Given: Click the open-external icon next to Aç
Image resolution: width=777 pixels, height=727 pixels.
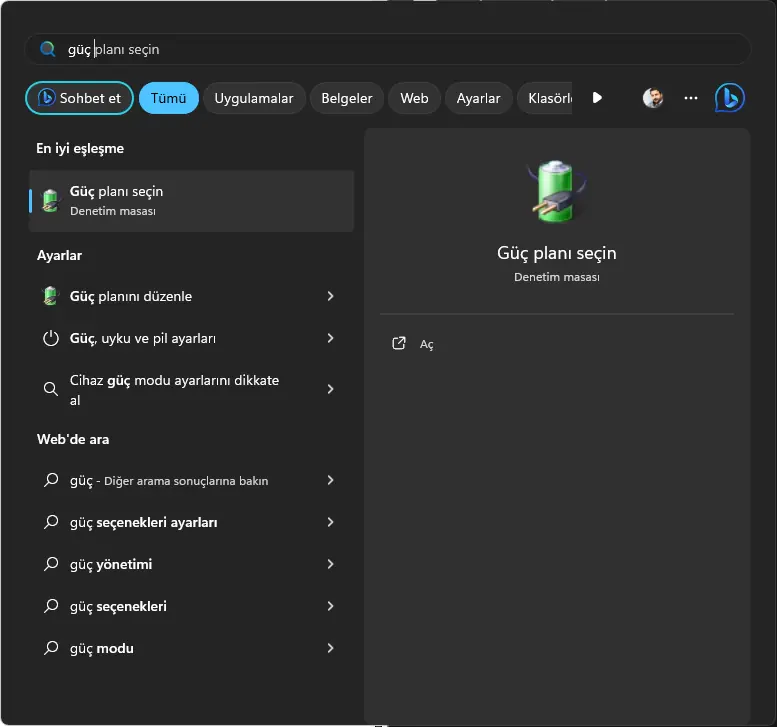Looking at the screenshot, I should (x=399, y=343).
